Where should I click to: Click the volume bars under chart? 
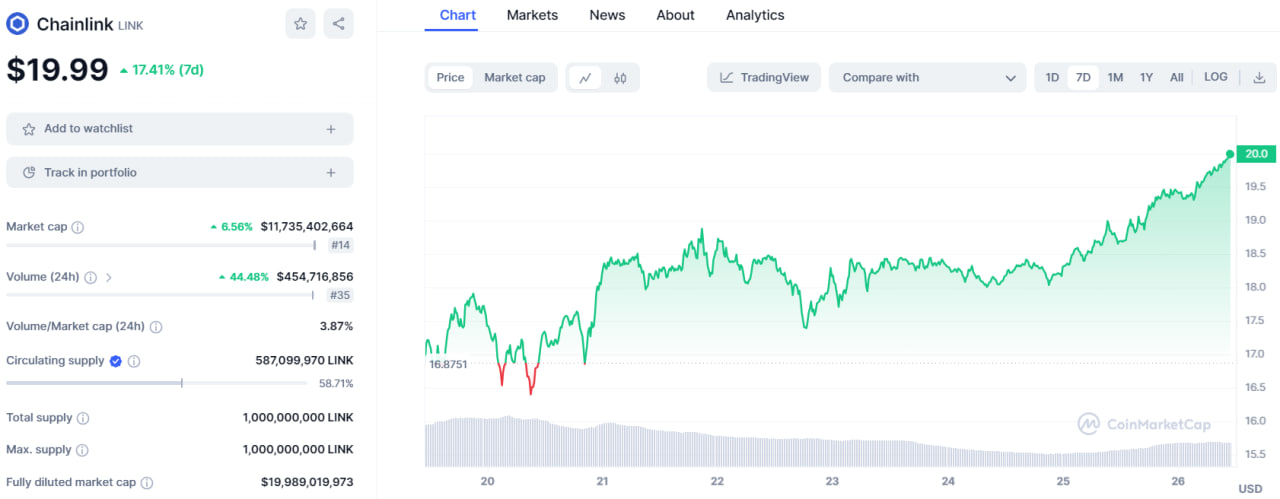(x=829, y=442)
